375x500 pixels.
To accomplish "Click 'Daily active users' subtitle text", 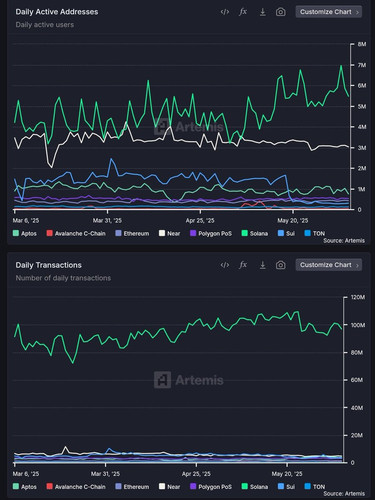I will coord(45,25).
